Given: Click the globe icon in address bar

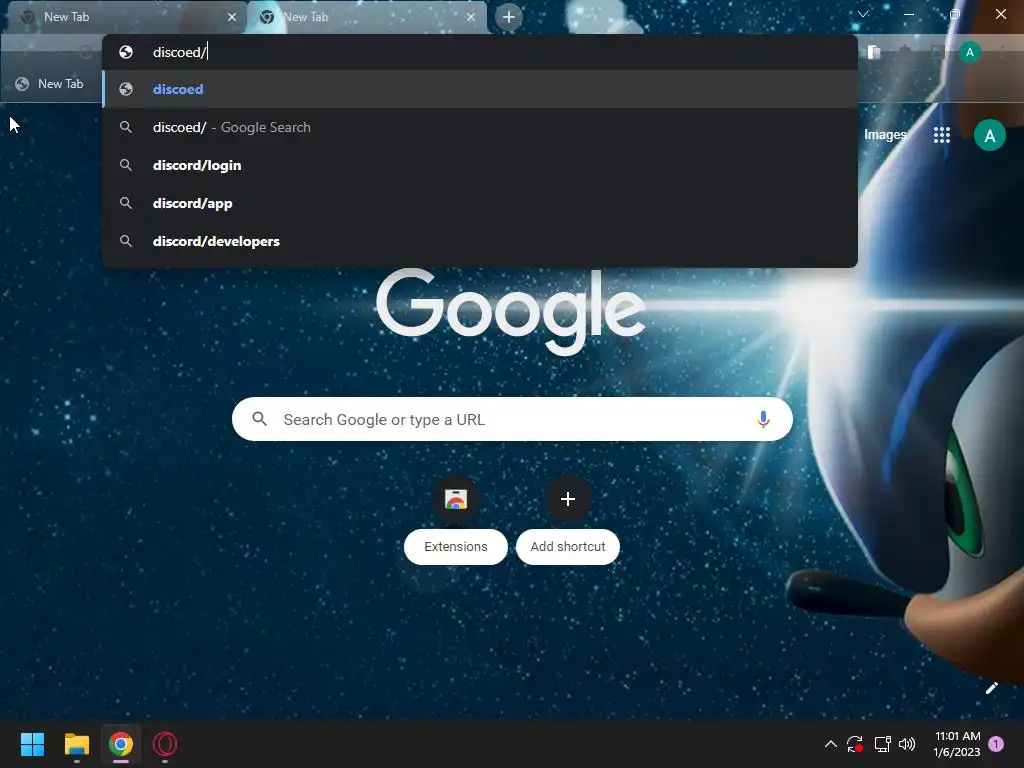Looking at the screenshot, I should 126,52.
